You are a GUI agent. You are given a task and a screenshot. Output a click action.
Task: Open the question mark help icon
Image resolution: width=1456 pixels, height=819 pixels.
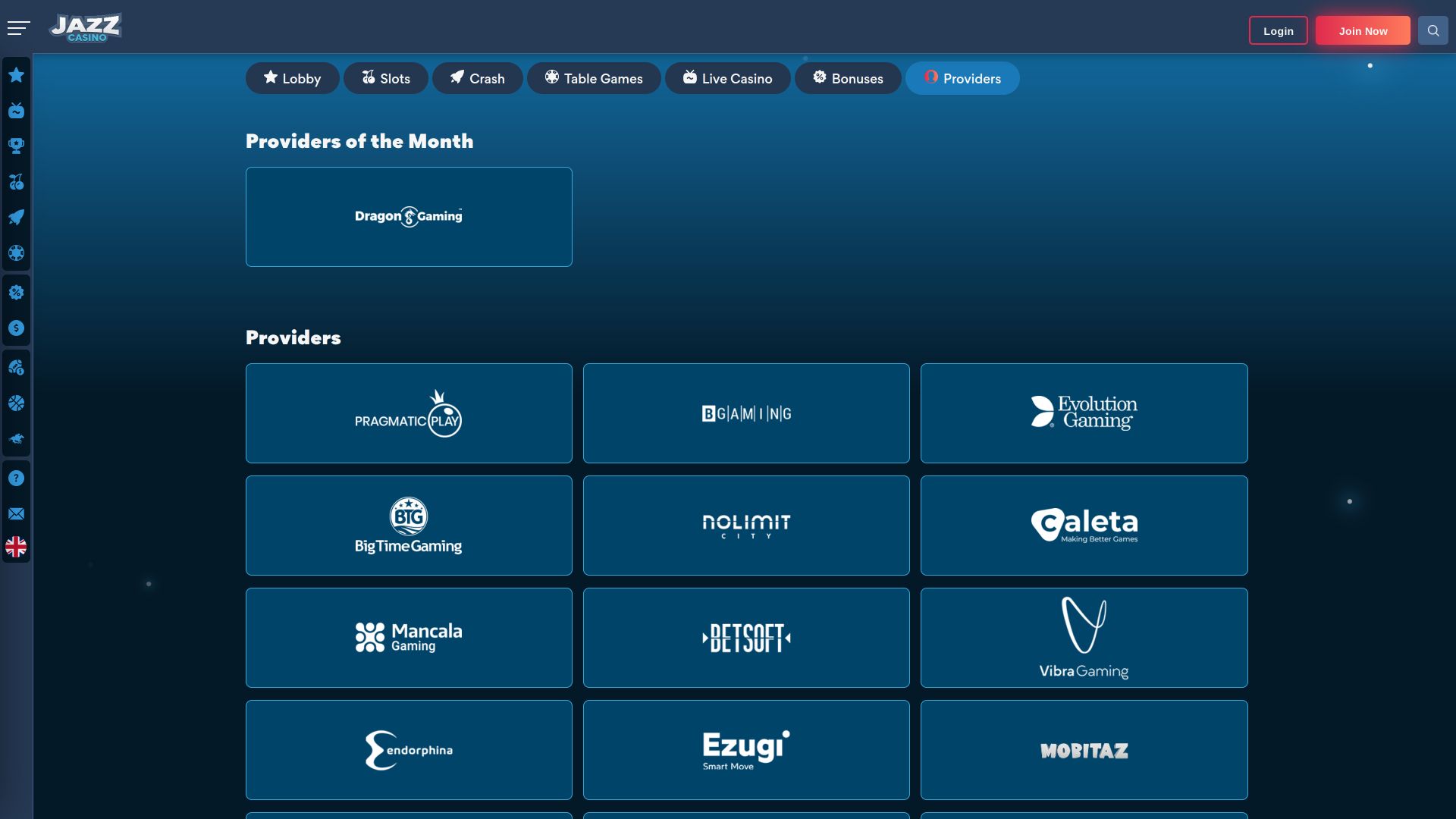(16, 479)
